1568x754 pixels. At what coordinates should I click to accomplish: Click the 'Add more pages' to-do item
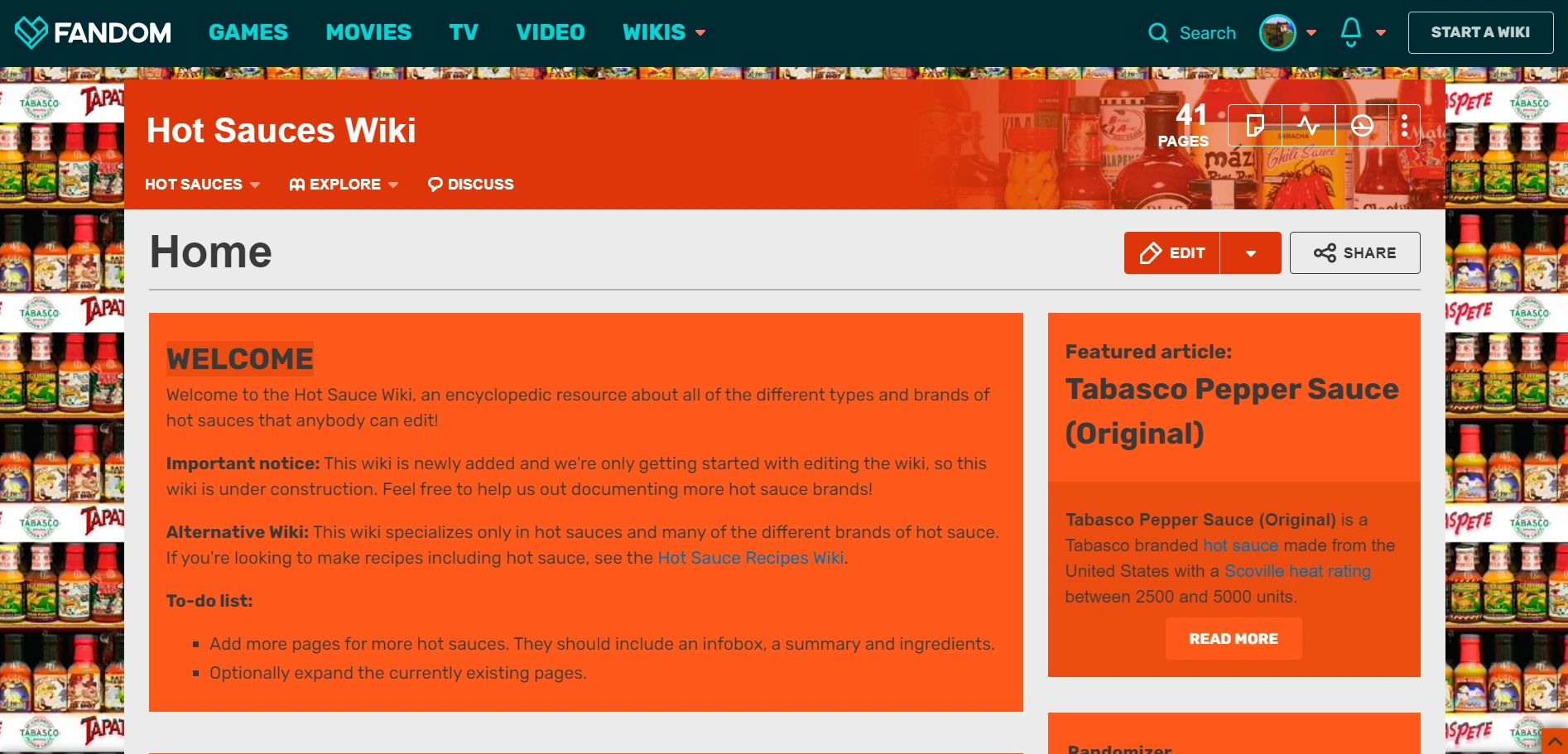pyautogui.click(x=602, y=644)
